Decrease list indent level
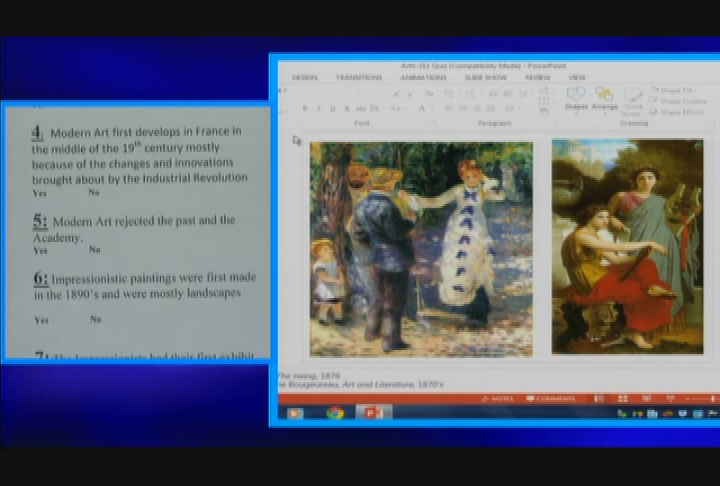The height and width of the screenshot is (486, 720). pos(494,94)
